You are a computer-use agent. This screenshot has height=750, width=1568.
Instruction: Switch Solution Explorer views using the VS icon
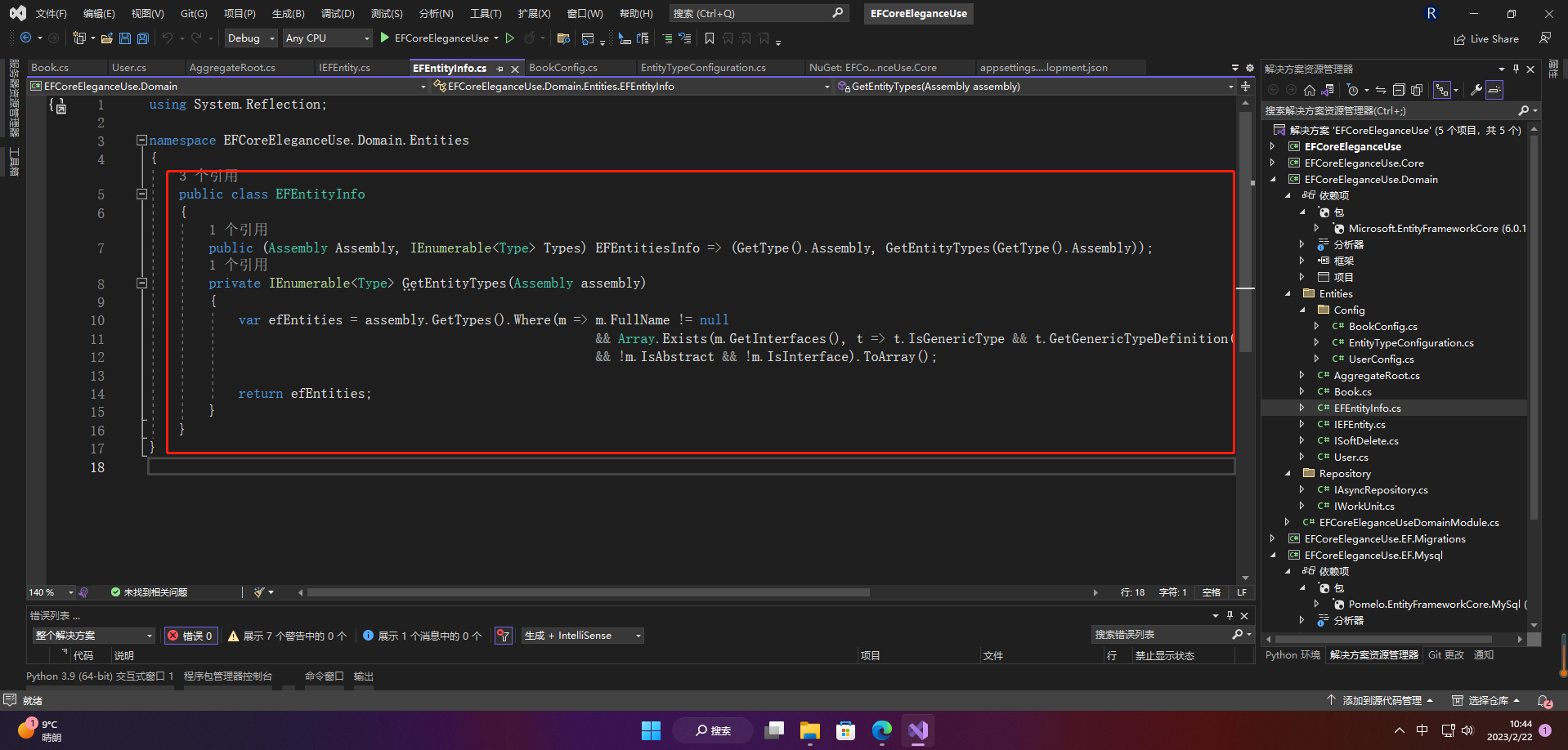click(1328, 90)
